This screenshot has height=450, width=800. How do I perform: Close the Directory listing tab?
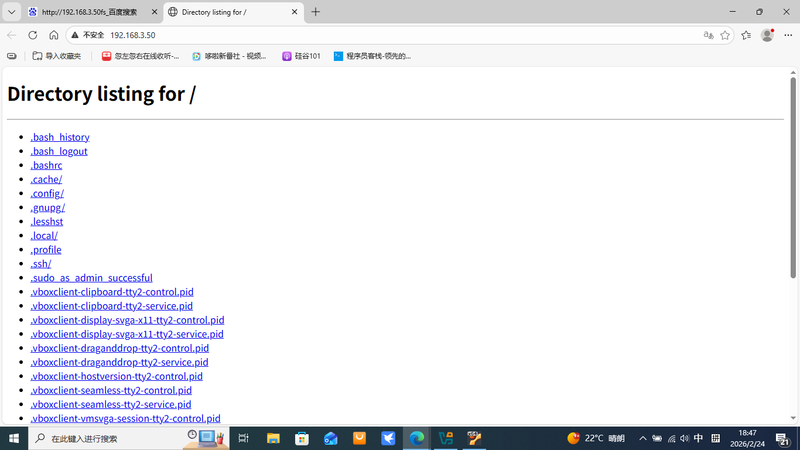coord(294,12)
